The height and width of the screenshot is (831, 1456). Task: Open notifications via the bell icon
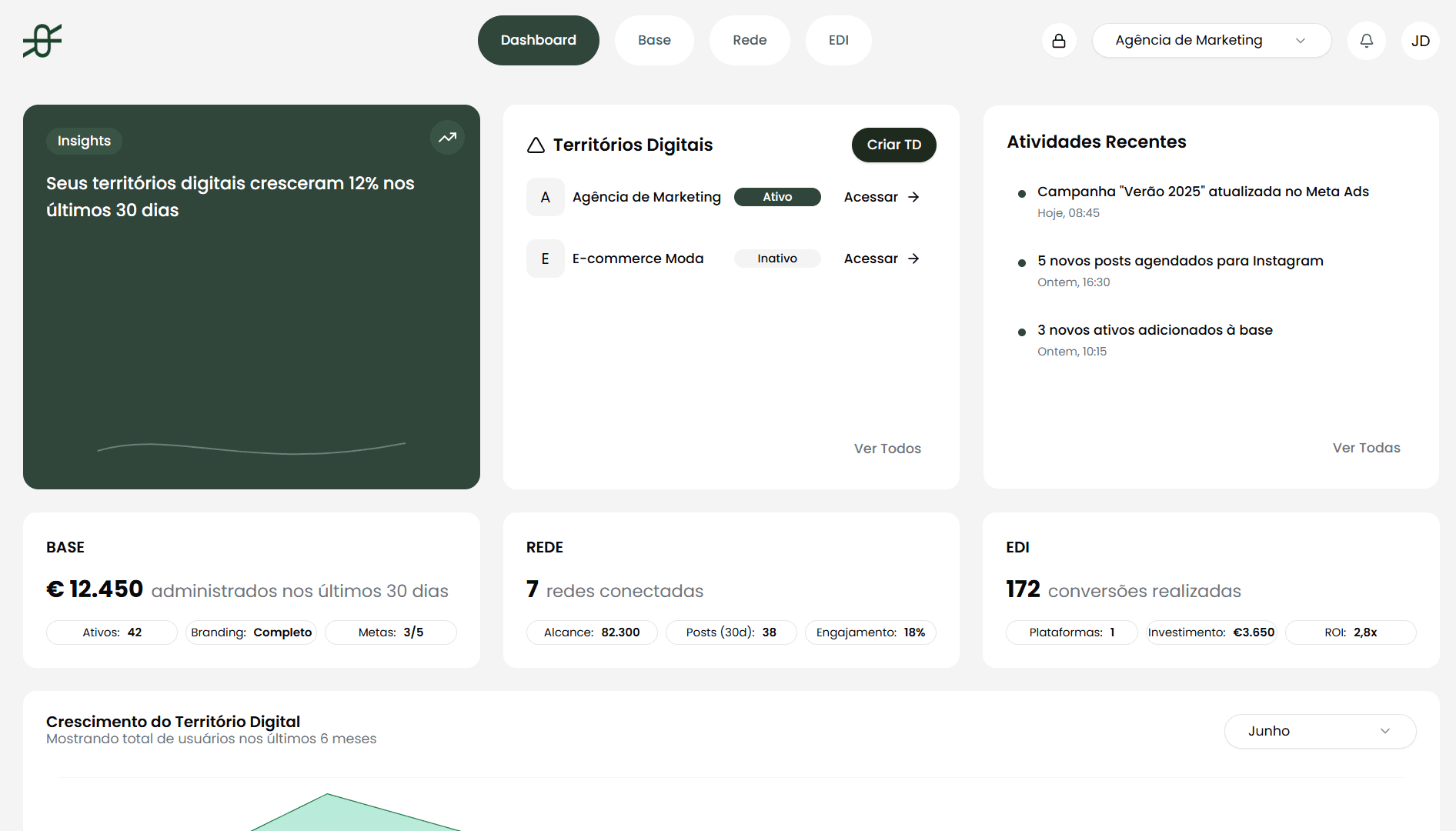[1366, 40]
